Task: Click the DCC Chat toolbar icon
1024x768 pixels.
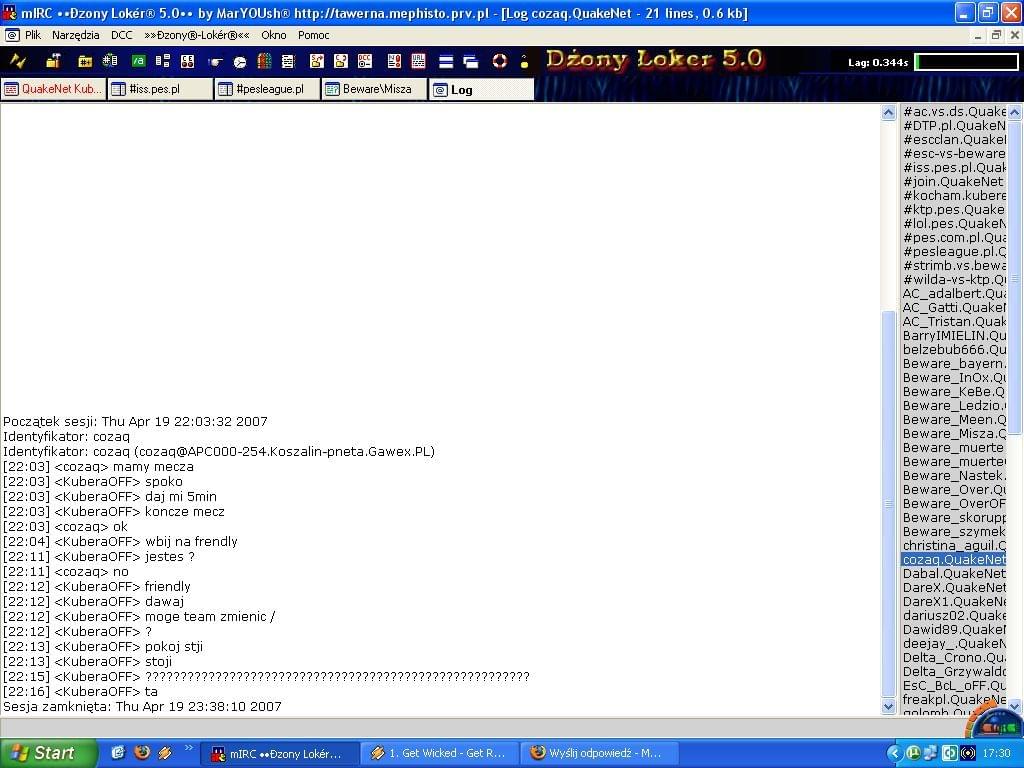Action: point(341,61)
